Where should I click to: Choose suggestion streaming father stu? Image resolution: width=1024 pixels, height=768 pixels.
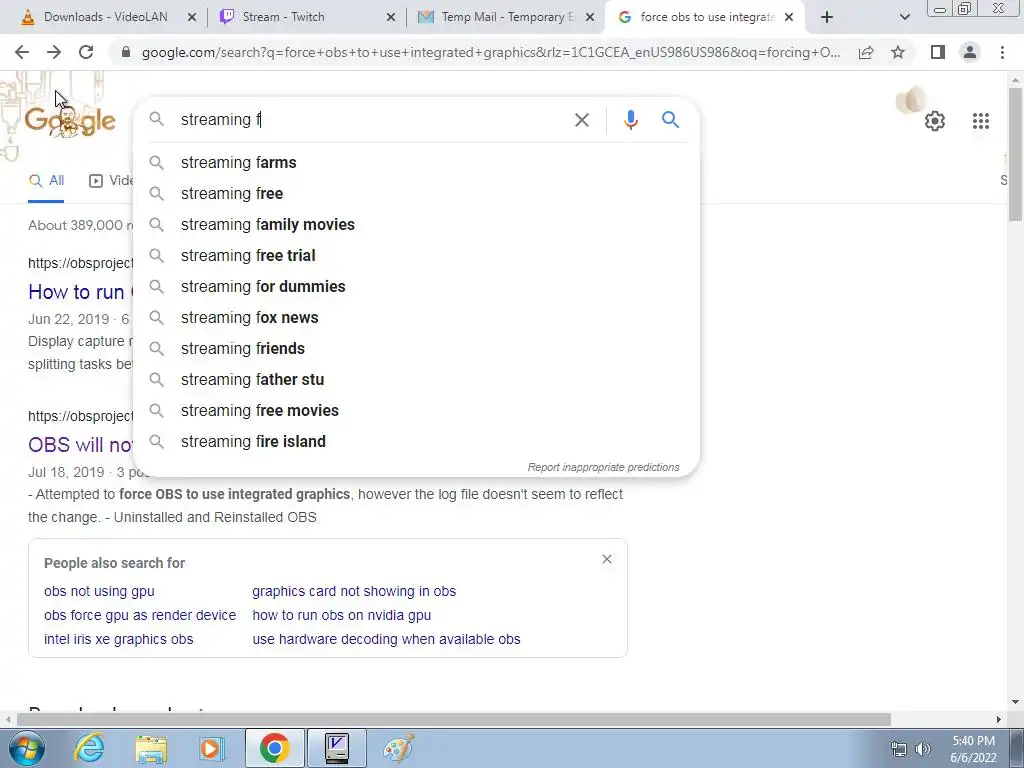point(417,379)
